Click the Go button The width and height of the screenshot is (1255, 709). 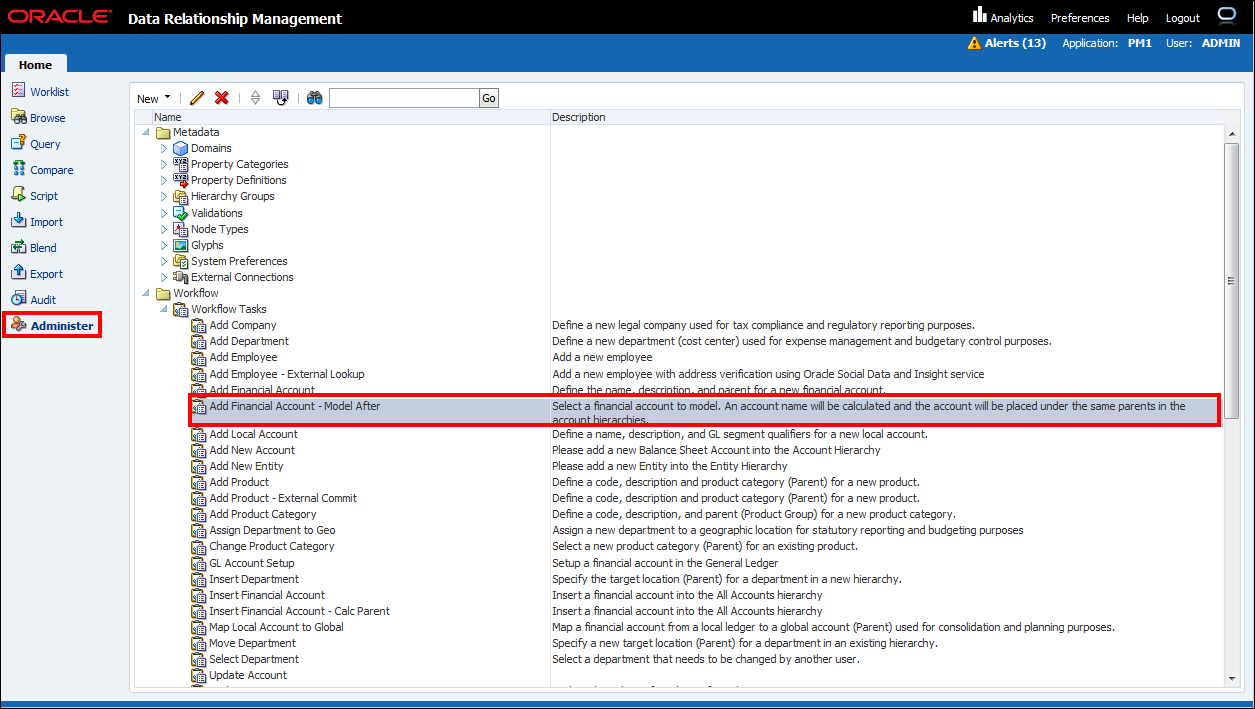pos(488,98)
